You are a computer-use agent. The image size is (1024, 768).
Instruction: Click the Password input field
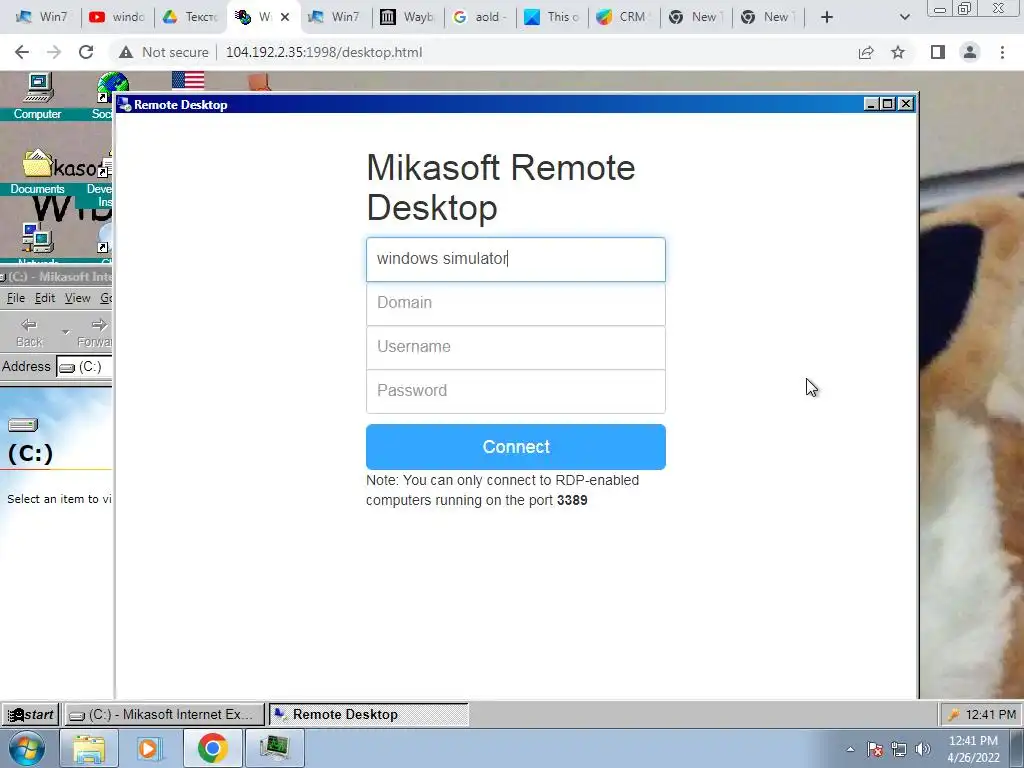(516, 391)
